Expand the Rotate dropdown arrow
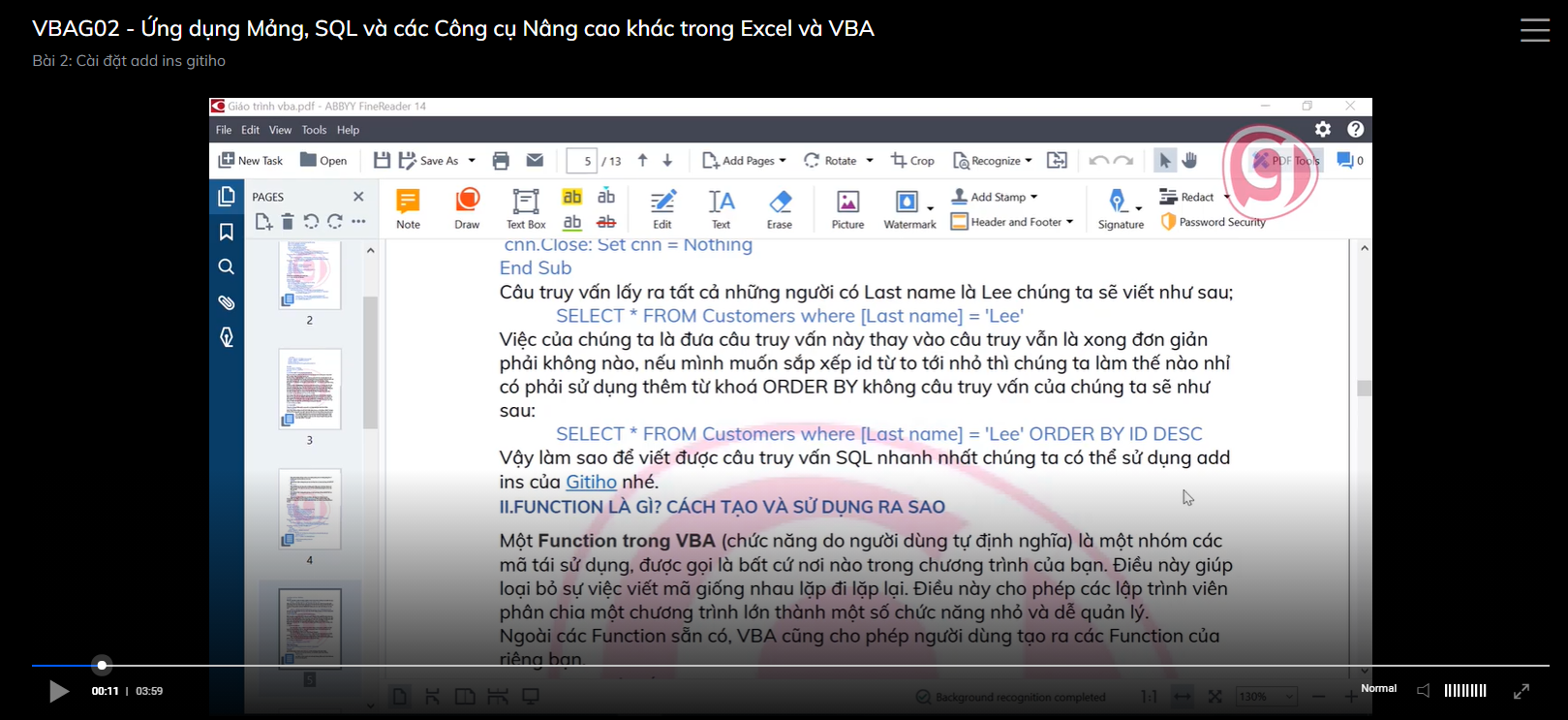Viewport: 1568px width, 720px height. pos(870,161)
